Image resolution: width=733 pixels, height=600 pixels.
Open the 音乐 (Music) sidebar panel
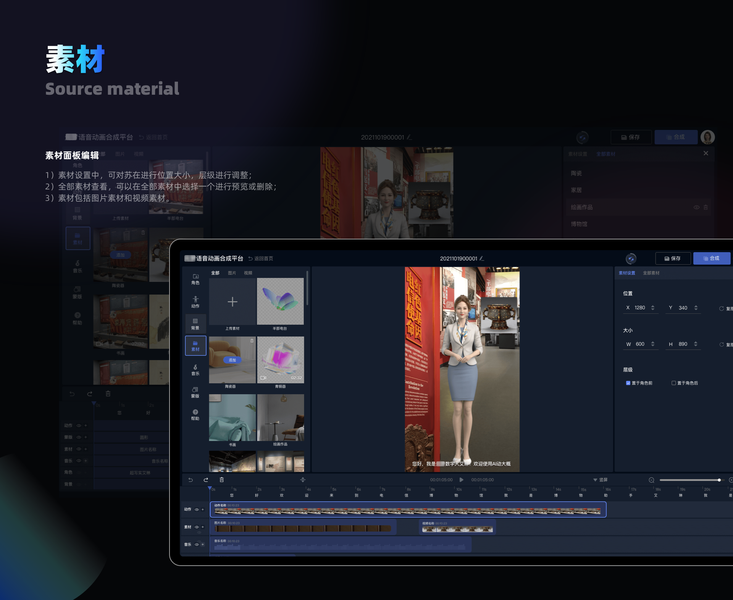195,369
